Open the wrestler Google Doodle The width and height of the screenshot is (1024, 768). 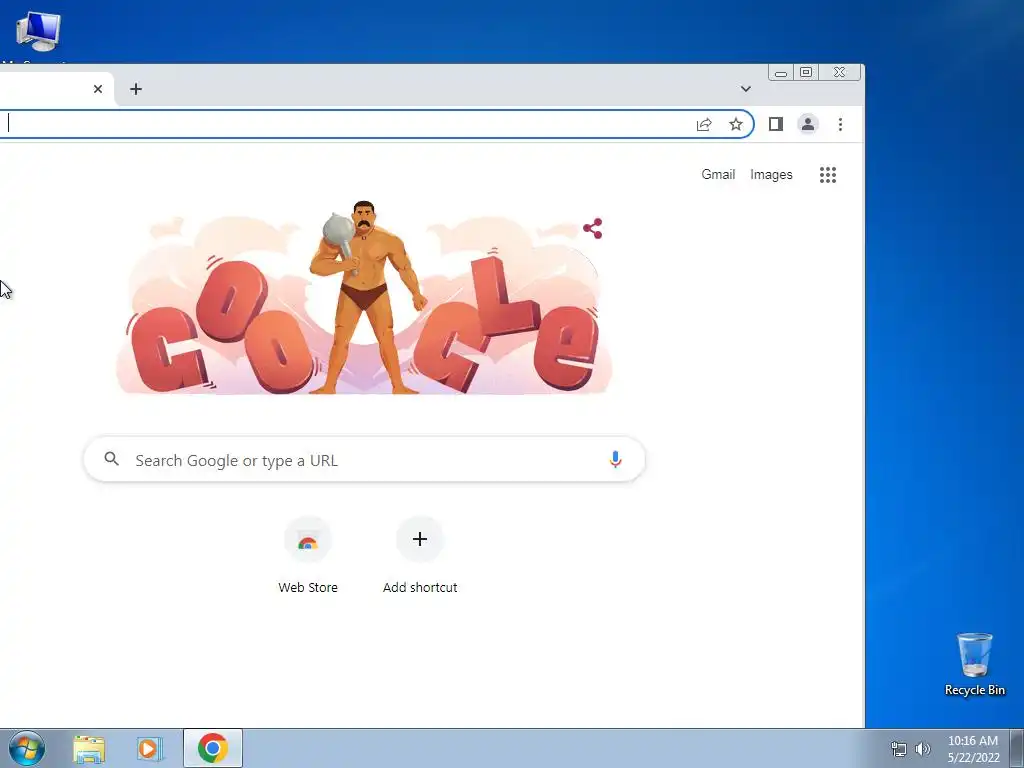pyautogui.click(x=364, y=297)
